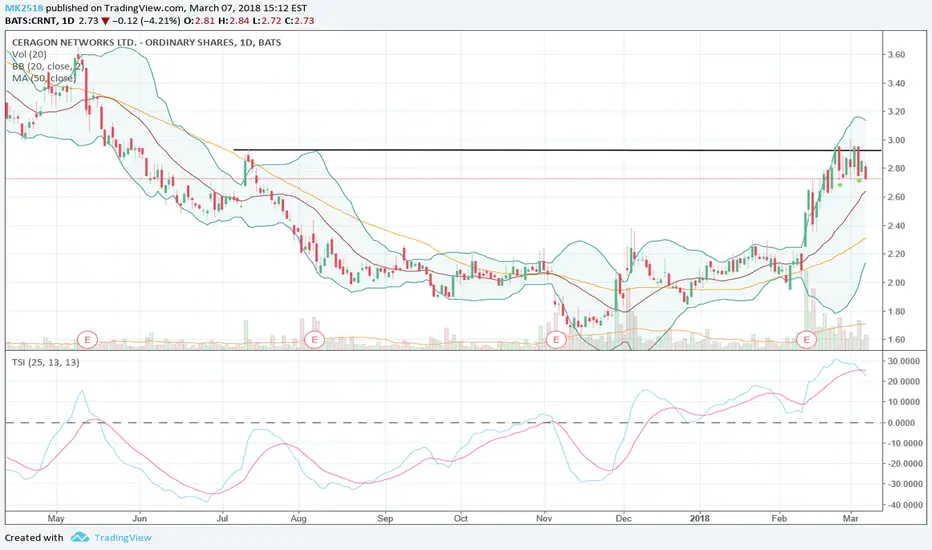
Task: Click the 2.00 price axis label
Action: click(896, 283)
